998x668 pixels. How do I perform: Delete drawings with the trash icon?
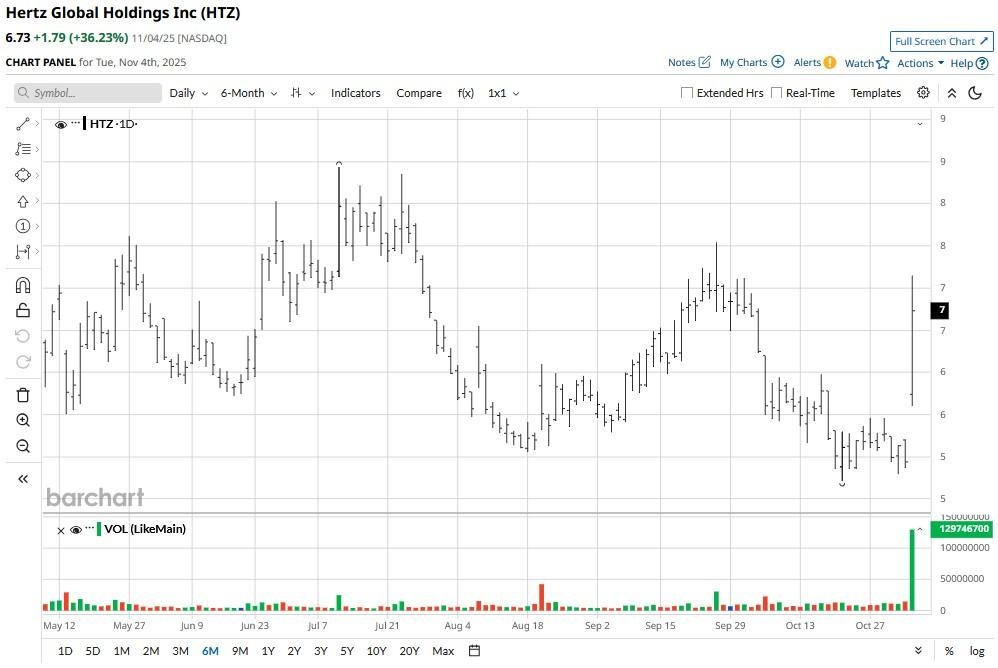23,395
